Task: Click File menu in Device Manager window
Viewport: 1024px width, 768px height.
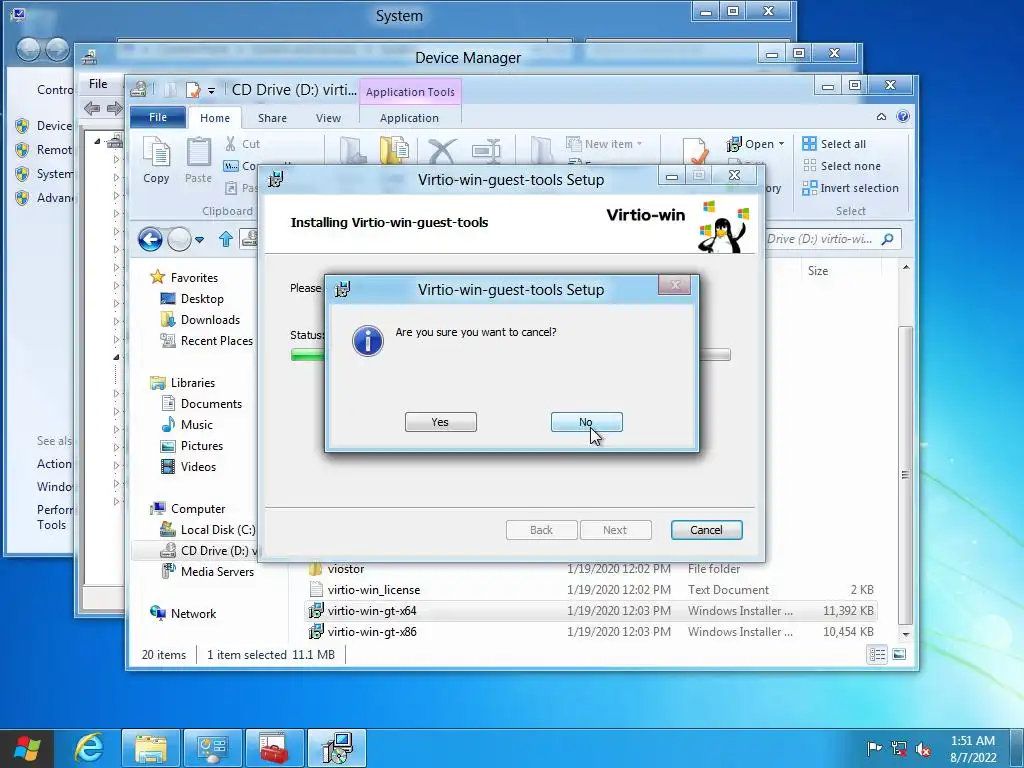Action: [x=98, y=84]
